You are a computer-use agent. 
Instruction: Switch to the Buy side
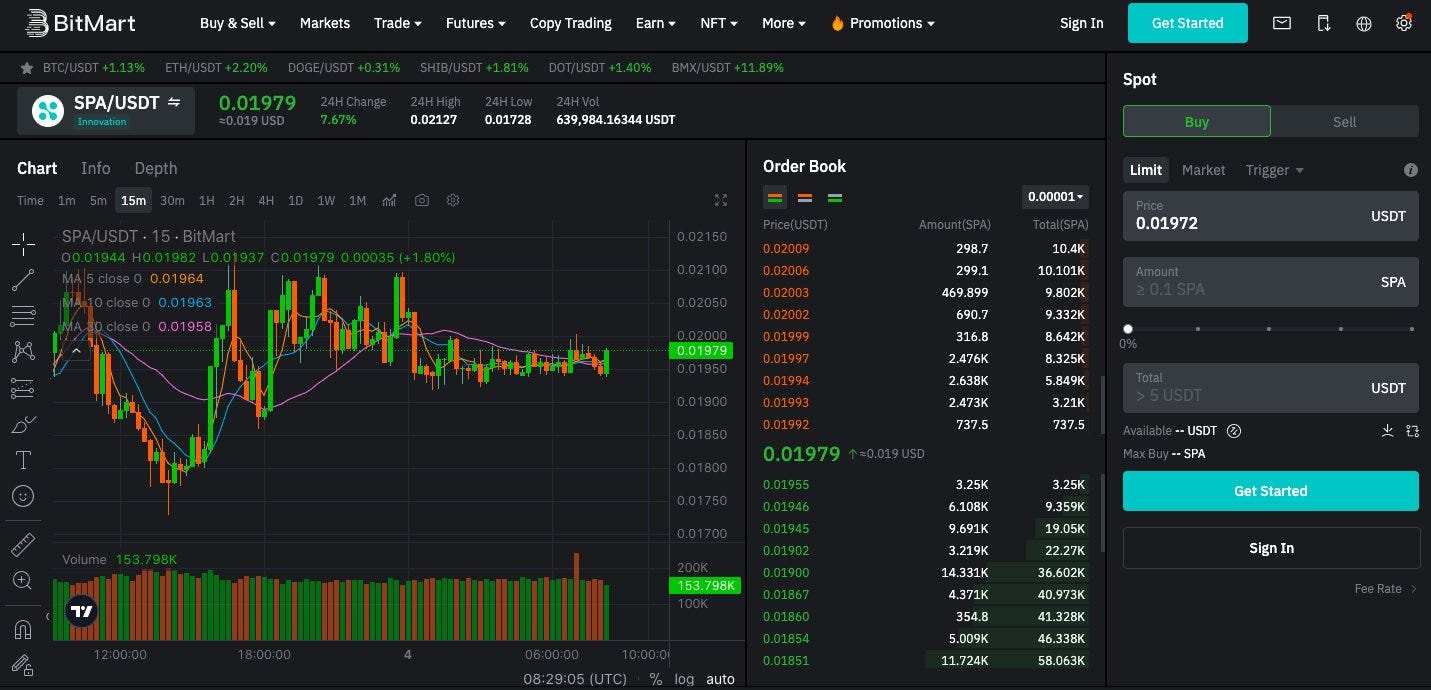(1197, 121)
